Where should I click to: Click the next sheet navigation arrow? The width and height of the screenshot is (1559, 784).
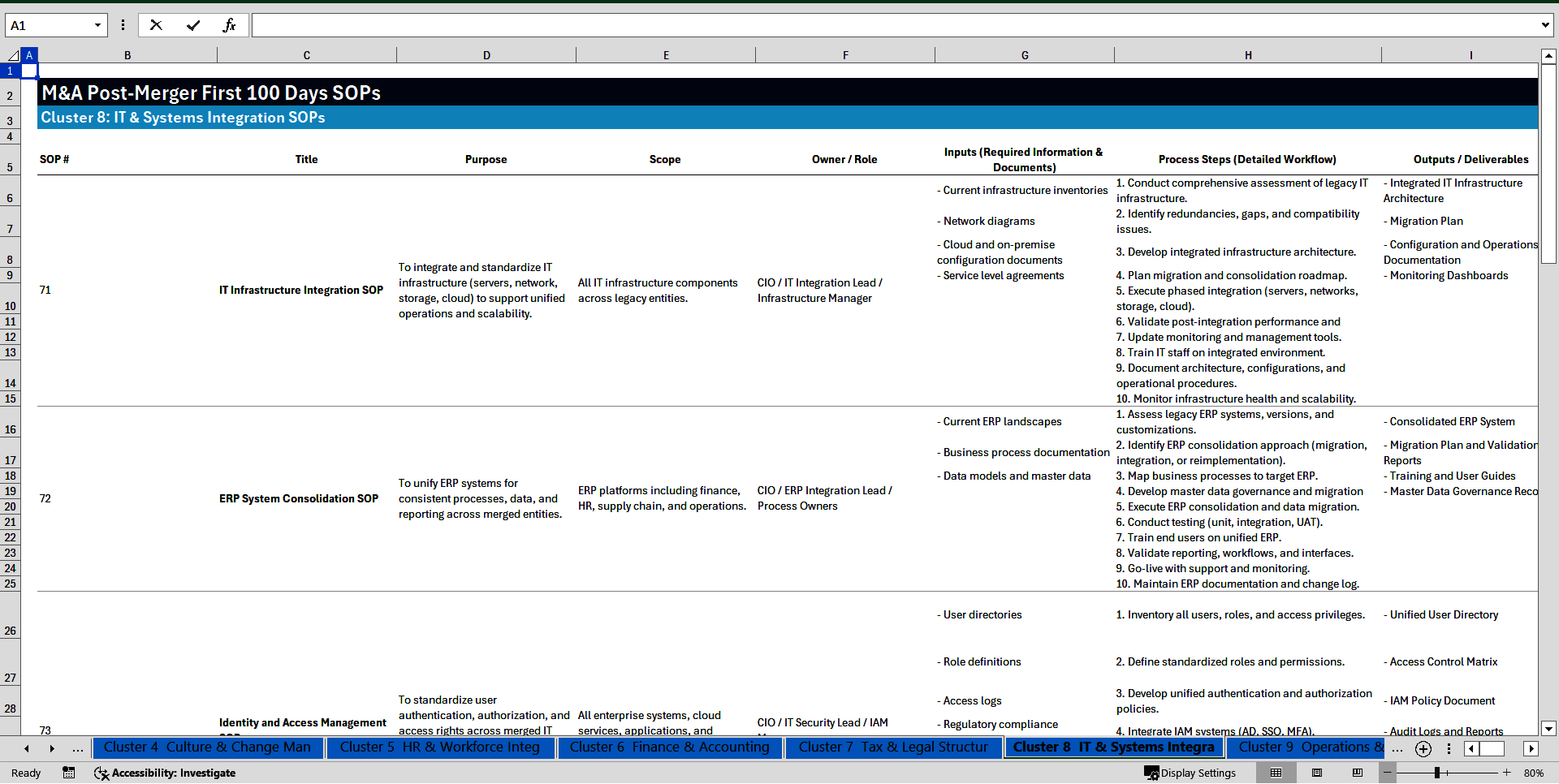(52, 748)
